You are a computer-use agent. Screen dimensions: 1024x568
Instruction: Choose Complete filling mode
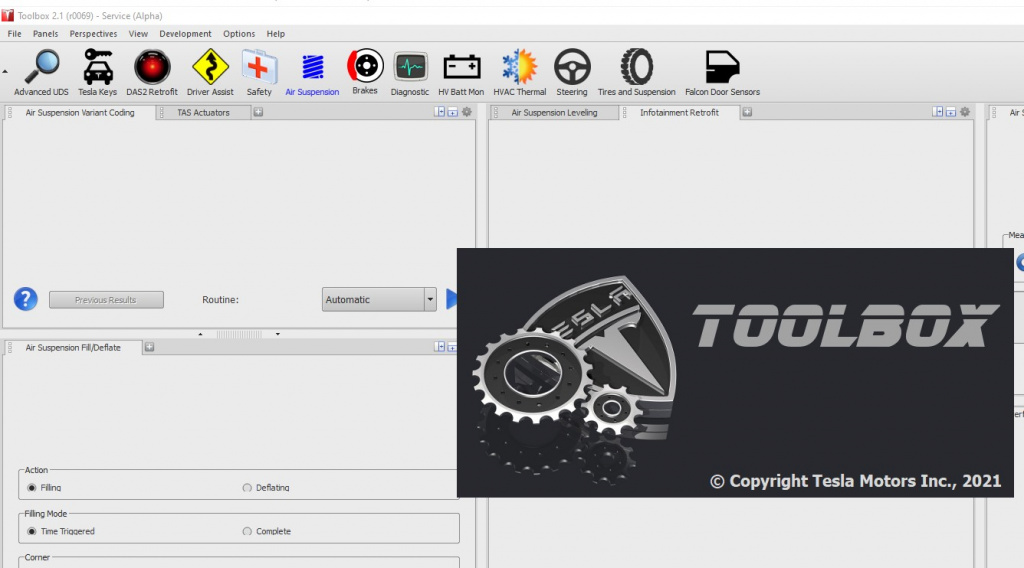(x=247, y=531)
